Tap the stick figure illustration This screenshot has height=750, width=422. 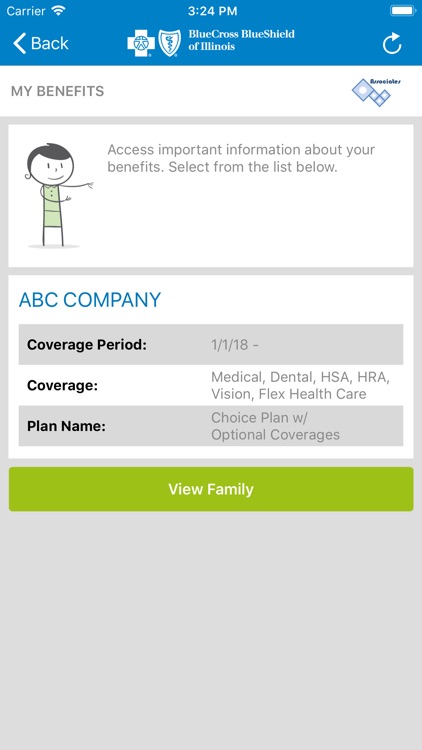click(56, 195)
